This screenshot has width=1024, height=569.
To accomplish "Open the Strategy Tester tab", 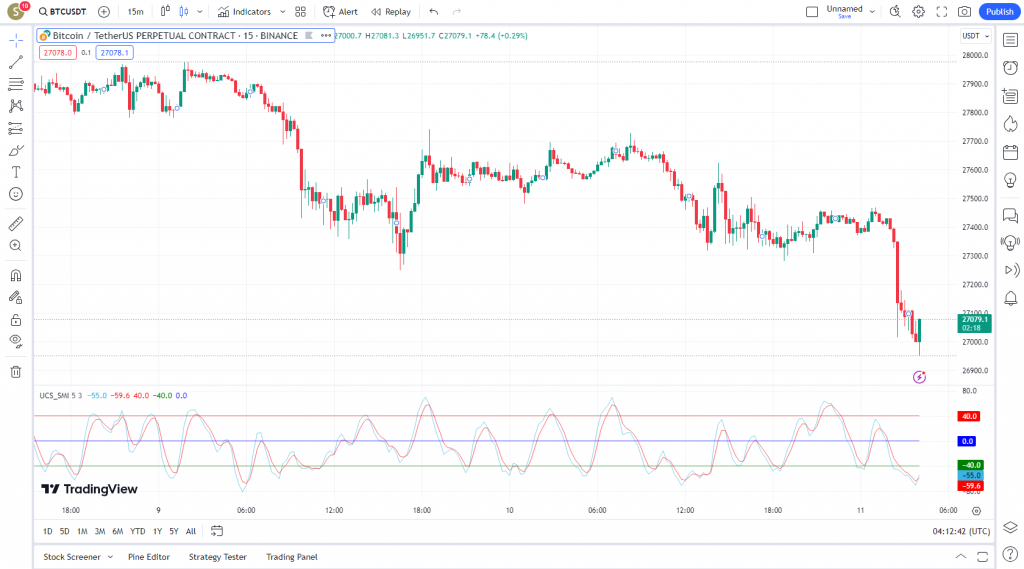I will 217,557.
